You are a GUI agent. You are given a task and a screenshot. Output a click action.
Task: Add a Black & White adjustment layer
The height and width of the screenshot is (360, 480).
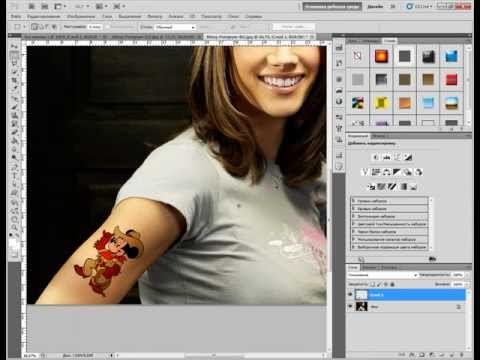[397, 172]
